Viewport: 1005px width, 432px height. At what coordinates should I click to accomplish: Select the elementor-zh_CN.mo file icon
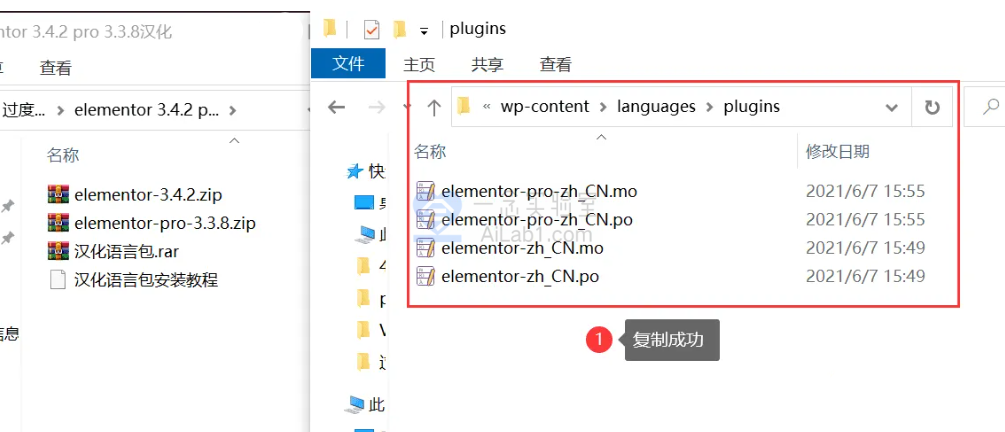pyautogui.click(x=426, y=247)
